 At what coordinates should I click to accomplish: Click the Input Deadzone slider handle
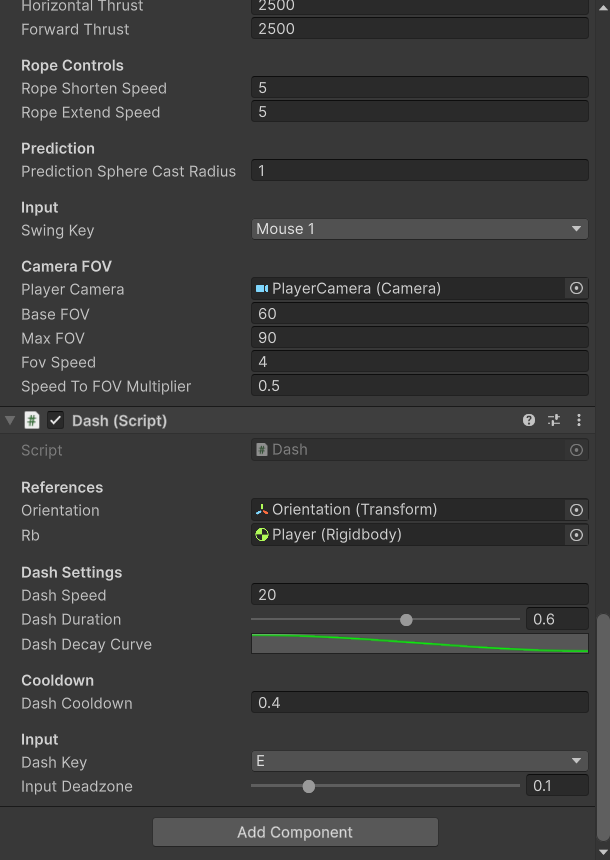coord(309,786)
